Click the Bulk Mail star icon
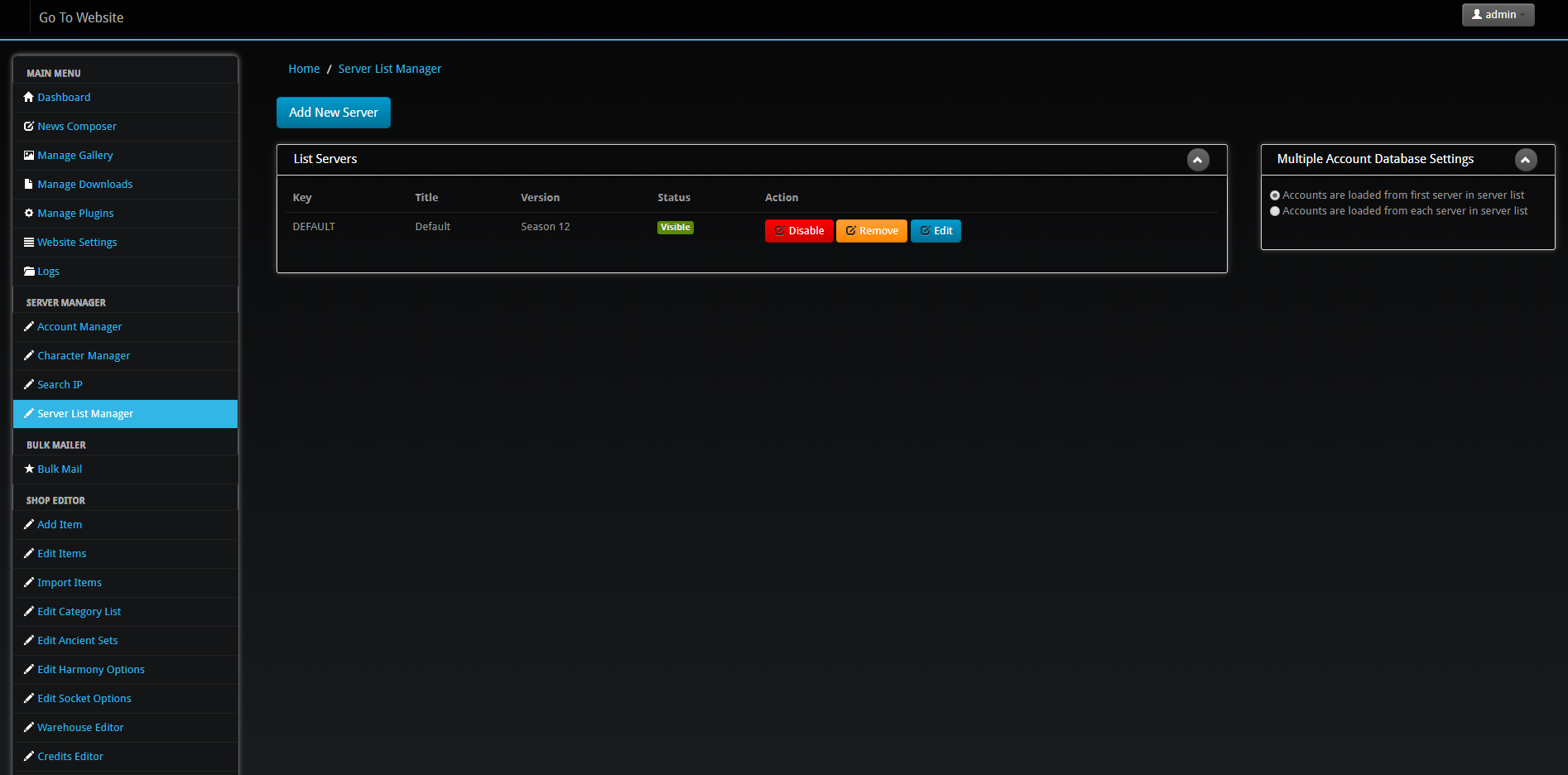1568x775 pixels. pos(29,469)
